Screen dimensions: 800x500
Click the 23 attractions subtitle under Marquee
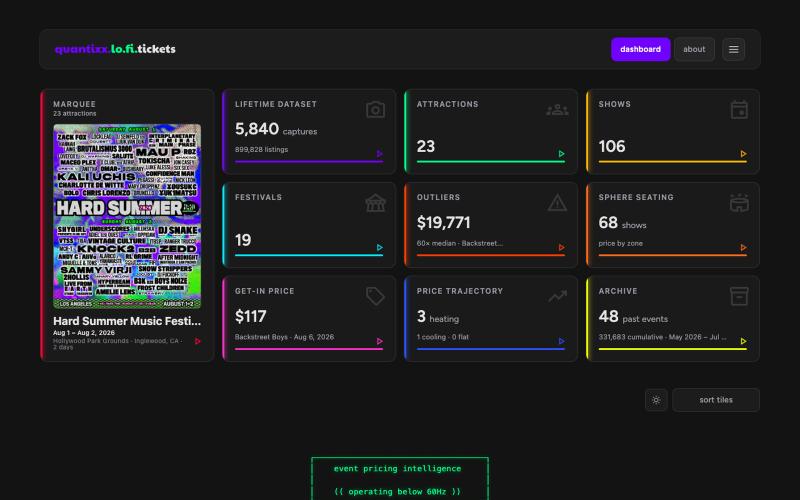pos(74,113)
